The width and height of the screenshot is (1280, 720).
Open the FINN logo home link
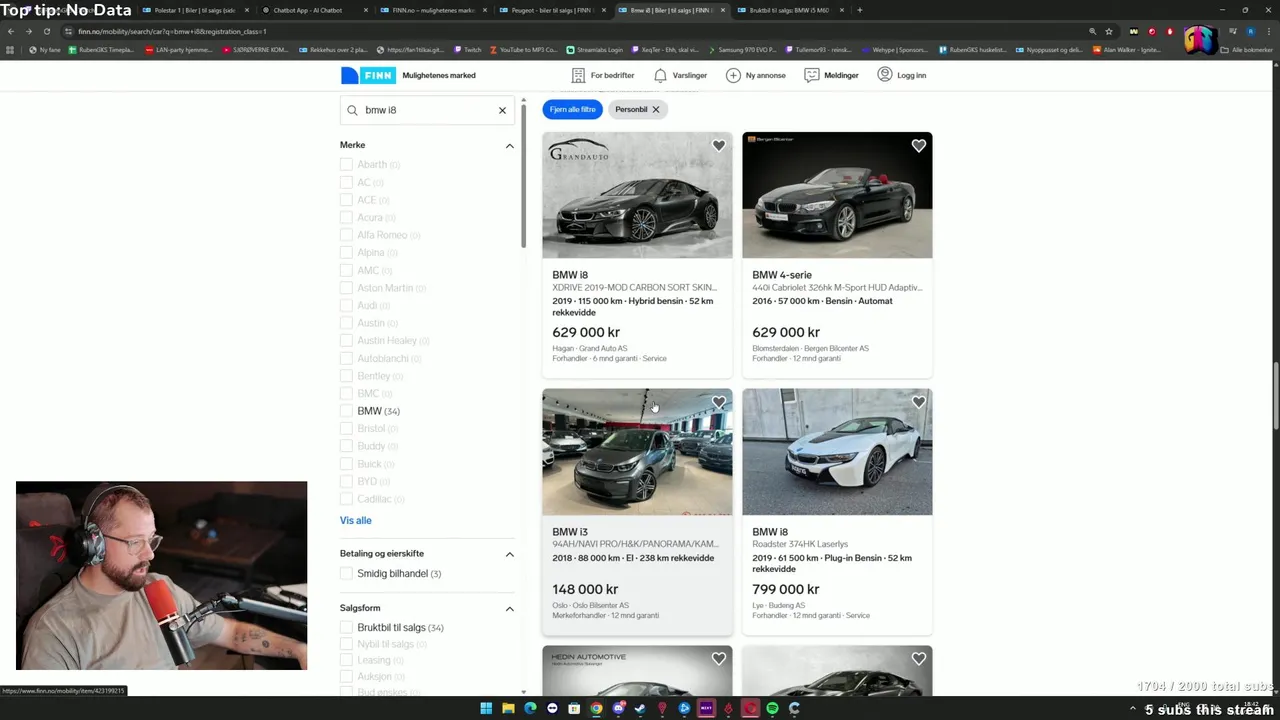click(x=368, y=75)
